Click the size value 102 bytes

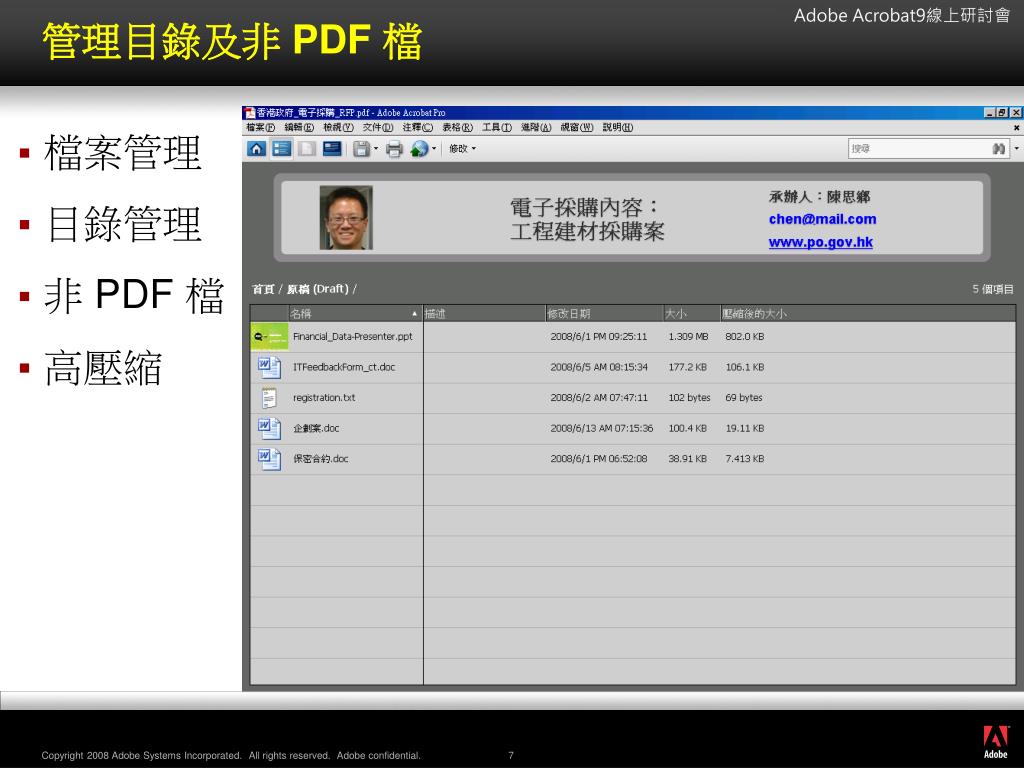(689, 398)
